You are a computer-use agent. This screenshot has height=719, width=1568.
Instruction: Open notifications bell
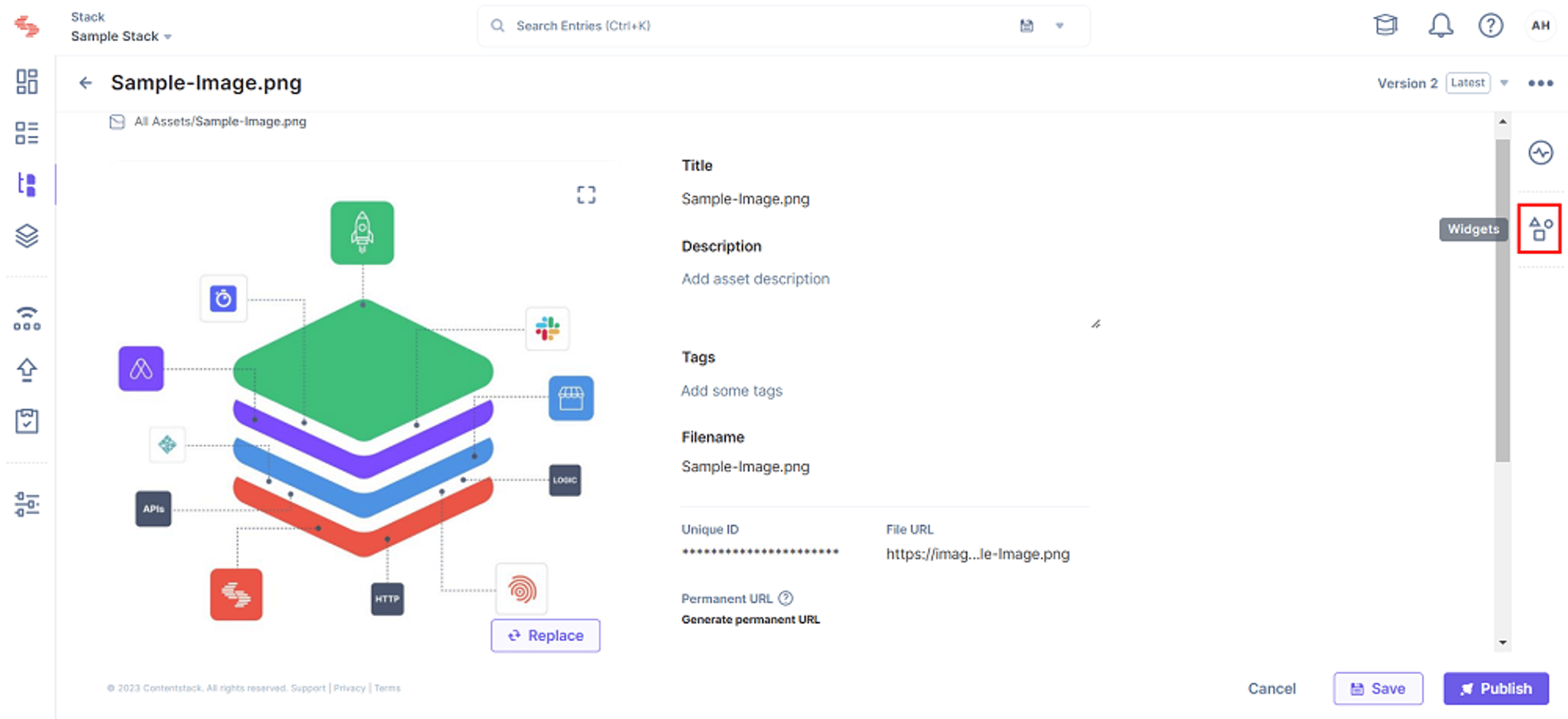[x=1441, y=26]
